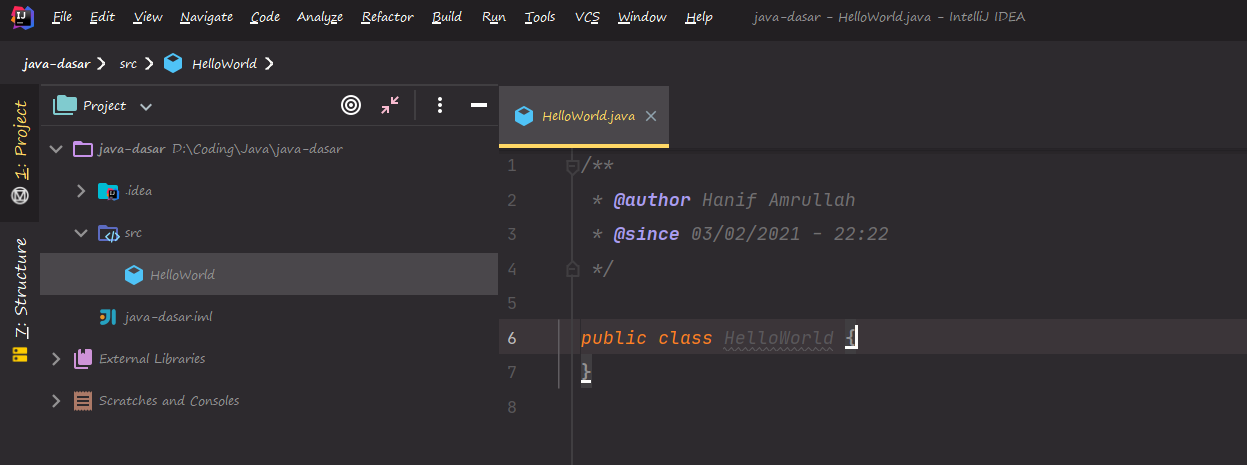Open the View menu

coord(147,17)
